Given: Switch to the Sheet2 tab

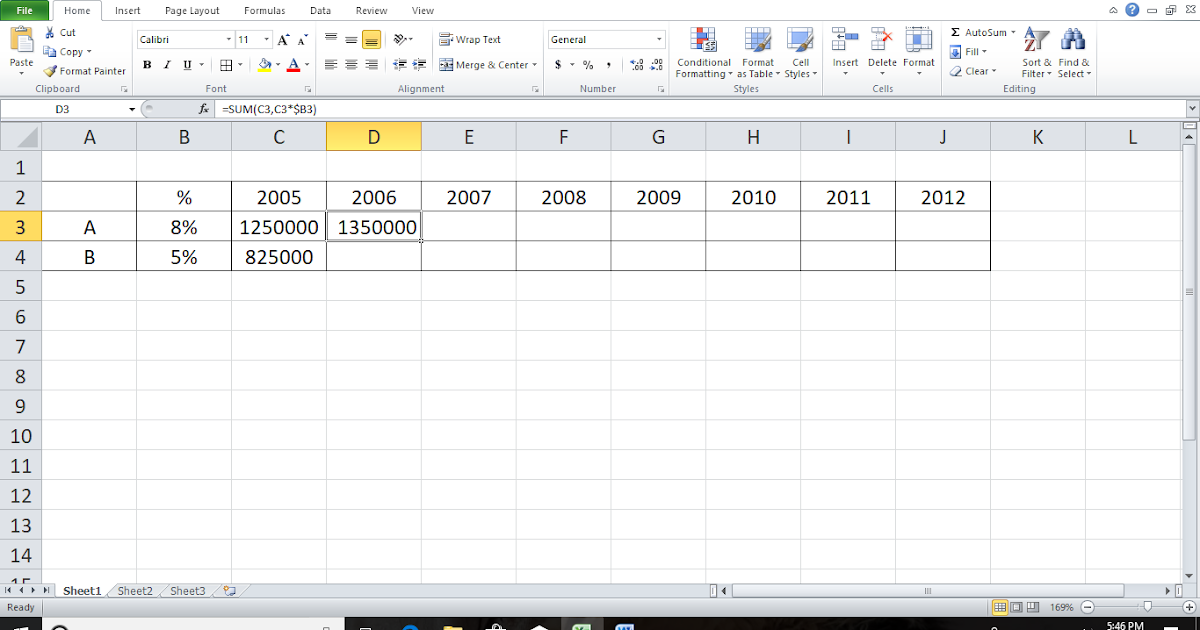Looking at the screenshot, I should [x=133, y=590].
